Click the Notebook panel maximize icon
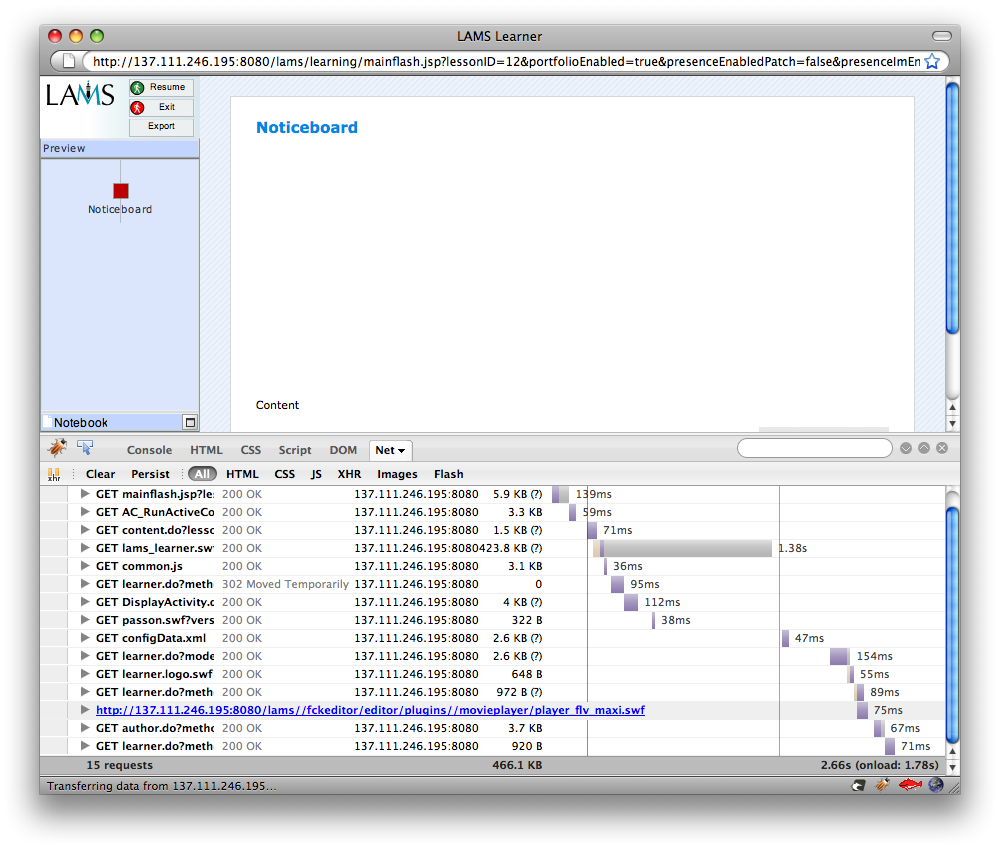The image size is (1000, 849). pos(190,422)
